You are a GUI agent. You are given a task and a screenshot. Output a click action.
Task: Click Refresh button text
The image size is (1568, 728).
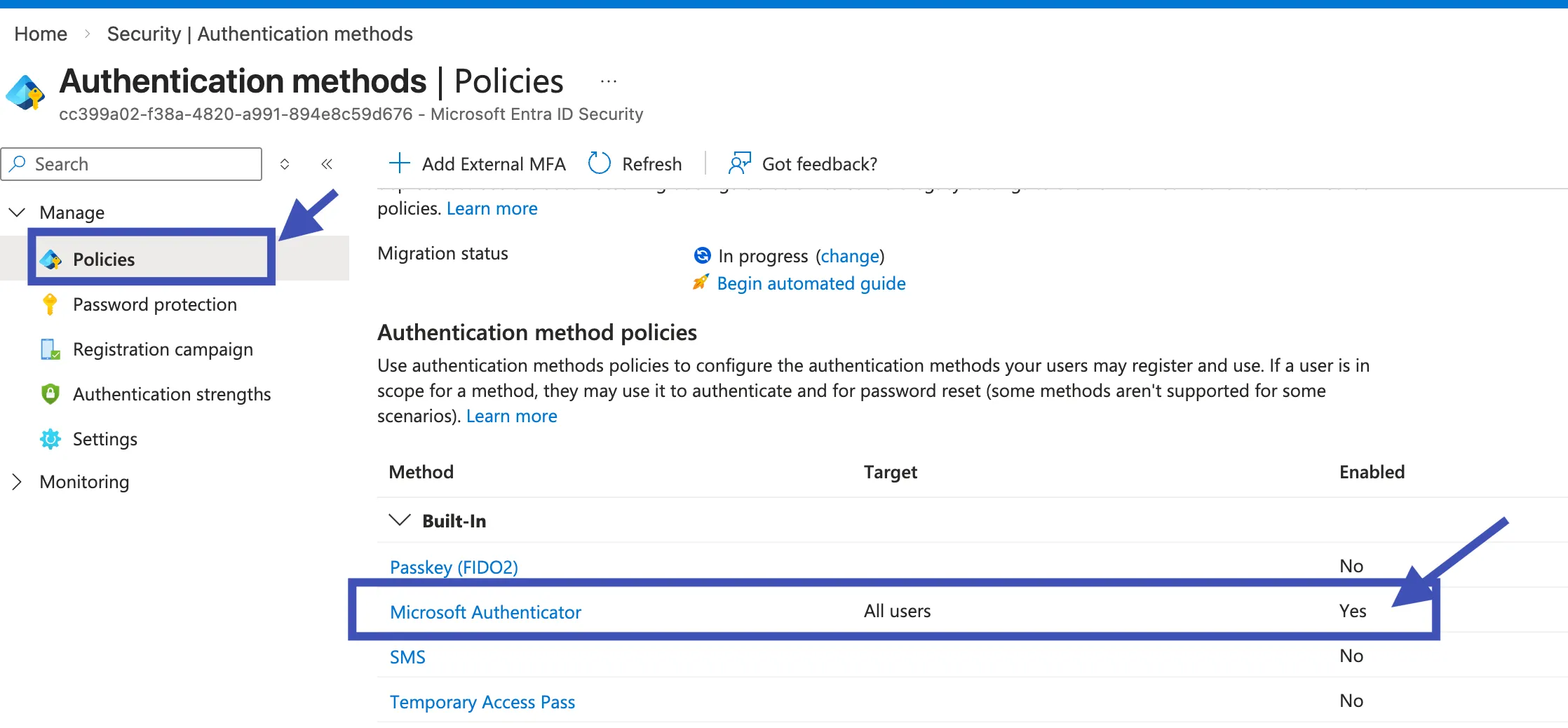(652, 164)
